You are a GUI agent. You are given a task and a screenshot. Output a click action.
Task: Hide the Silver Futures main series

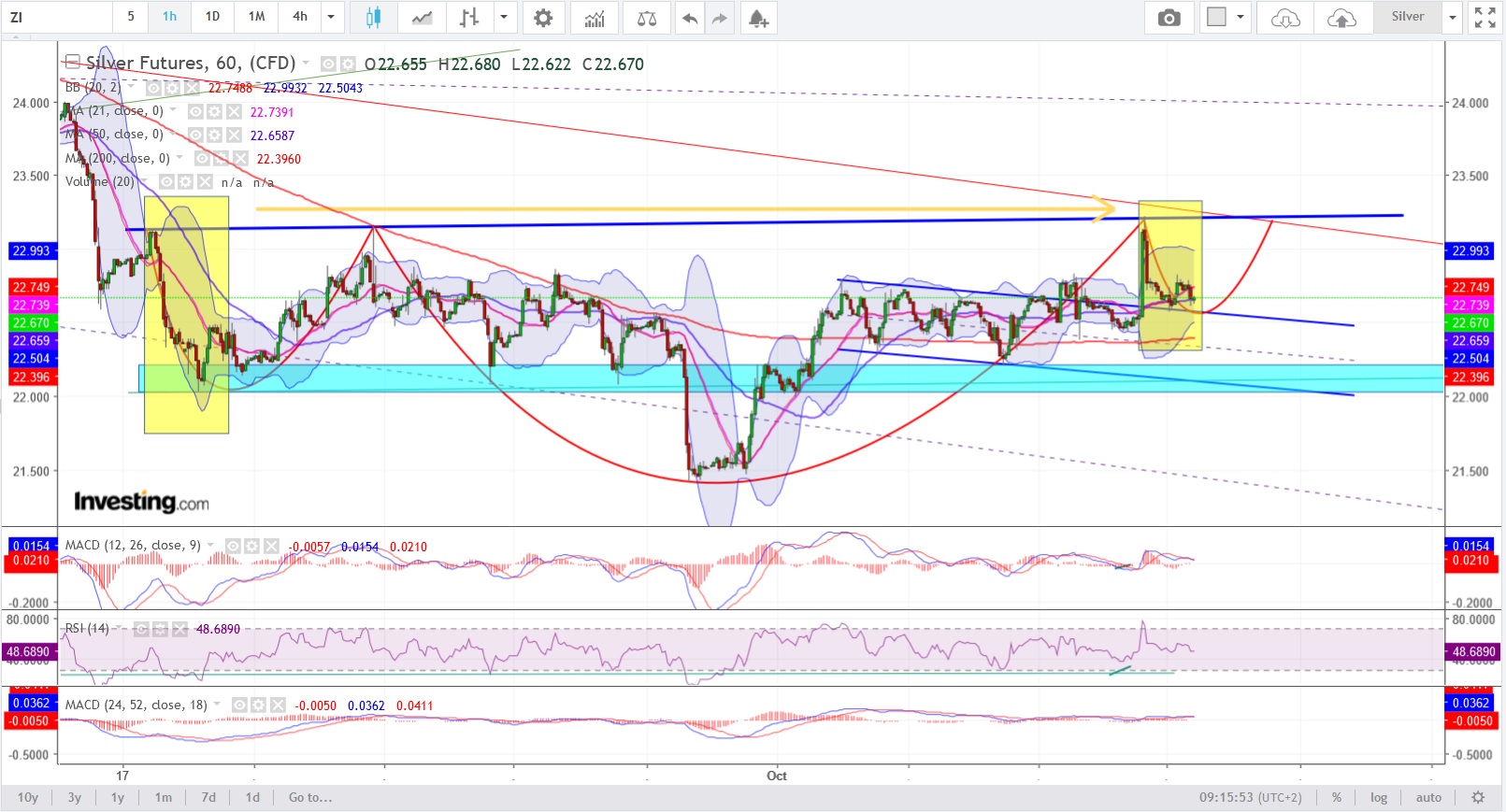(328, 64)
